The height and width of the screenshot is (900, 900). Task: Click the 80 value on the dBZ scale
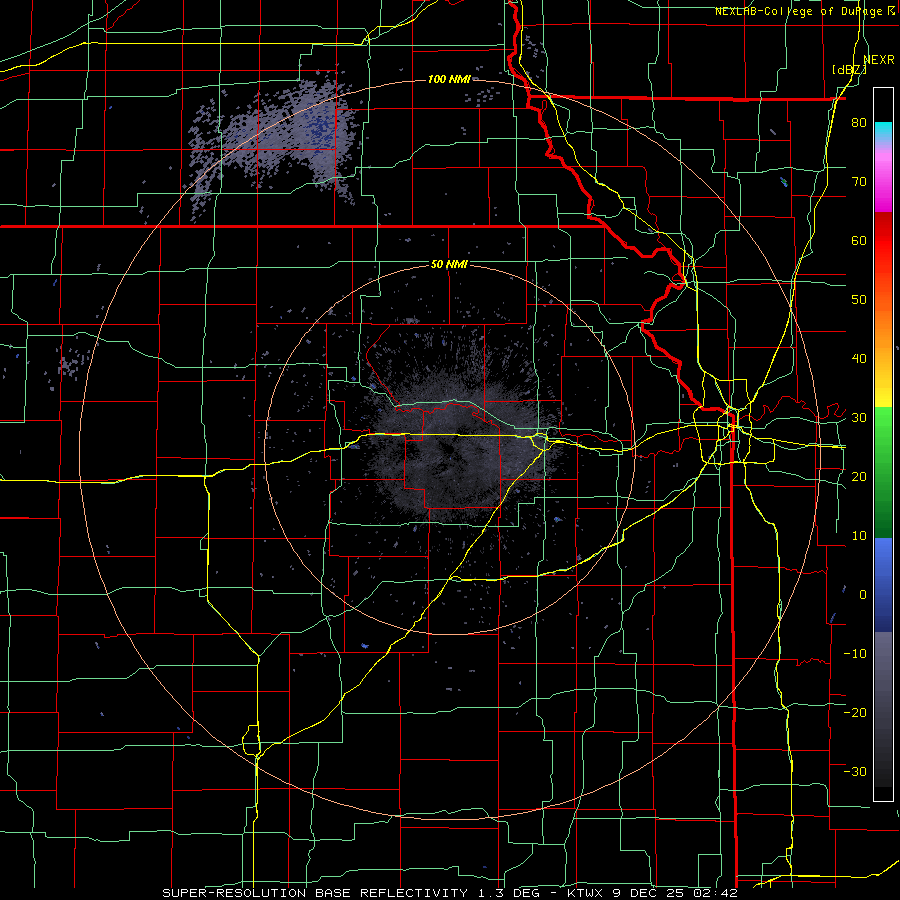click(859, 122)
